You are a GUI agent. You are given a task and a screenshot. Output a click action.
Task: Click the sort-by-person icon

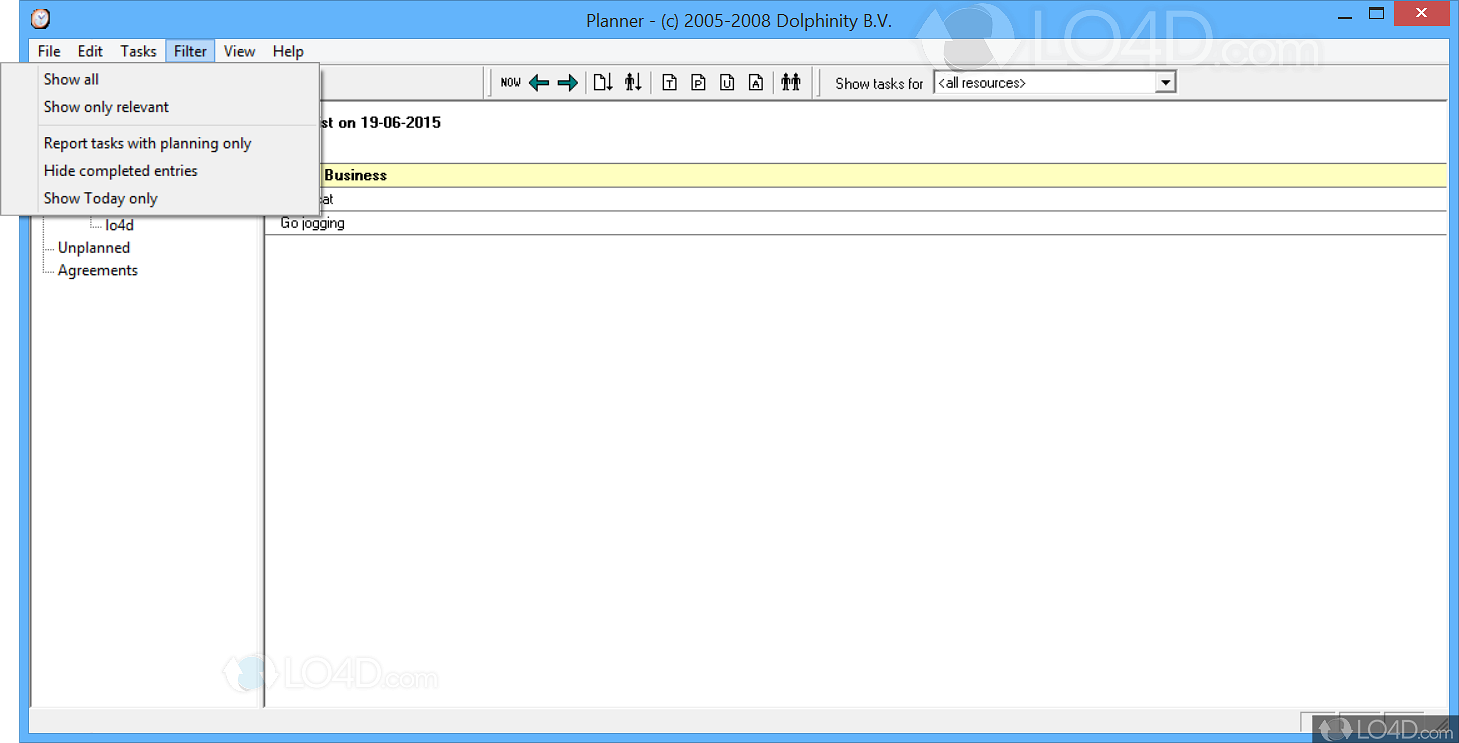click(632, 82)
